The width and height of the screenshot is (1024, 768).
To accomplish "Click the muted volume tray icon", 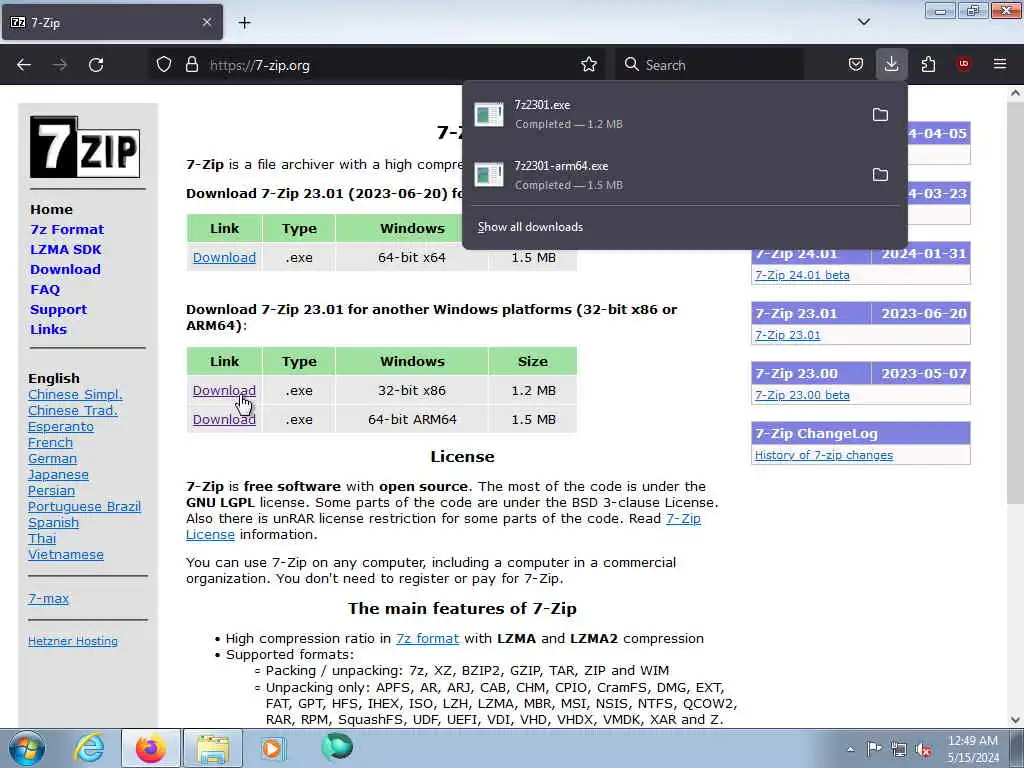I will (x=923, y=749).
